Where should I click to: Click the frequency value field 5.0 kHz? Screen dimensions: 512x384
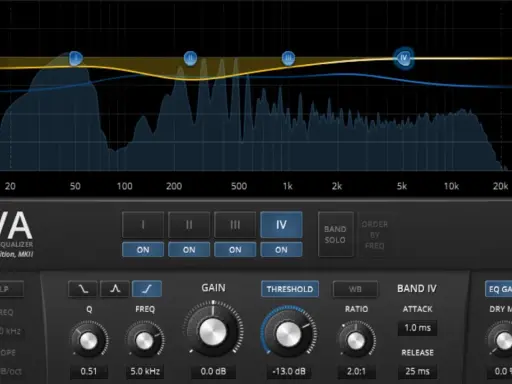145,371
